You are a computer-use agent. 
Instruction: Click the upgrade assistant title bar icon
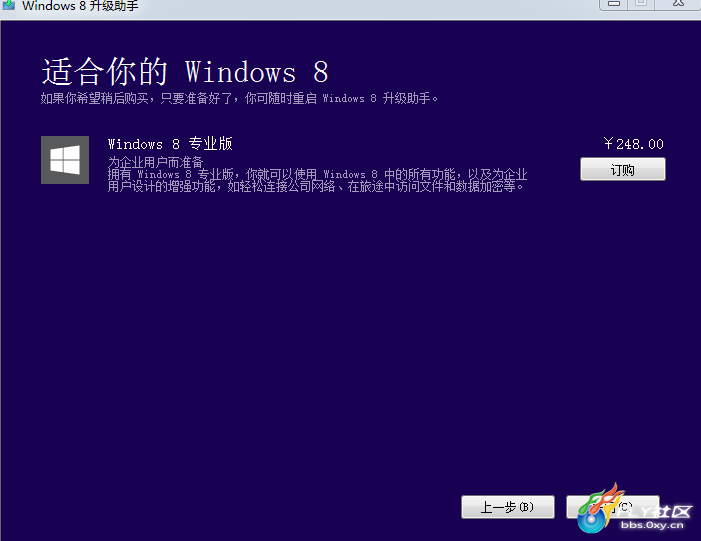[x=8, y=5]
